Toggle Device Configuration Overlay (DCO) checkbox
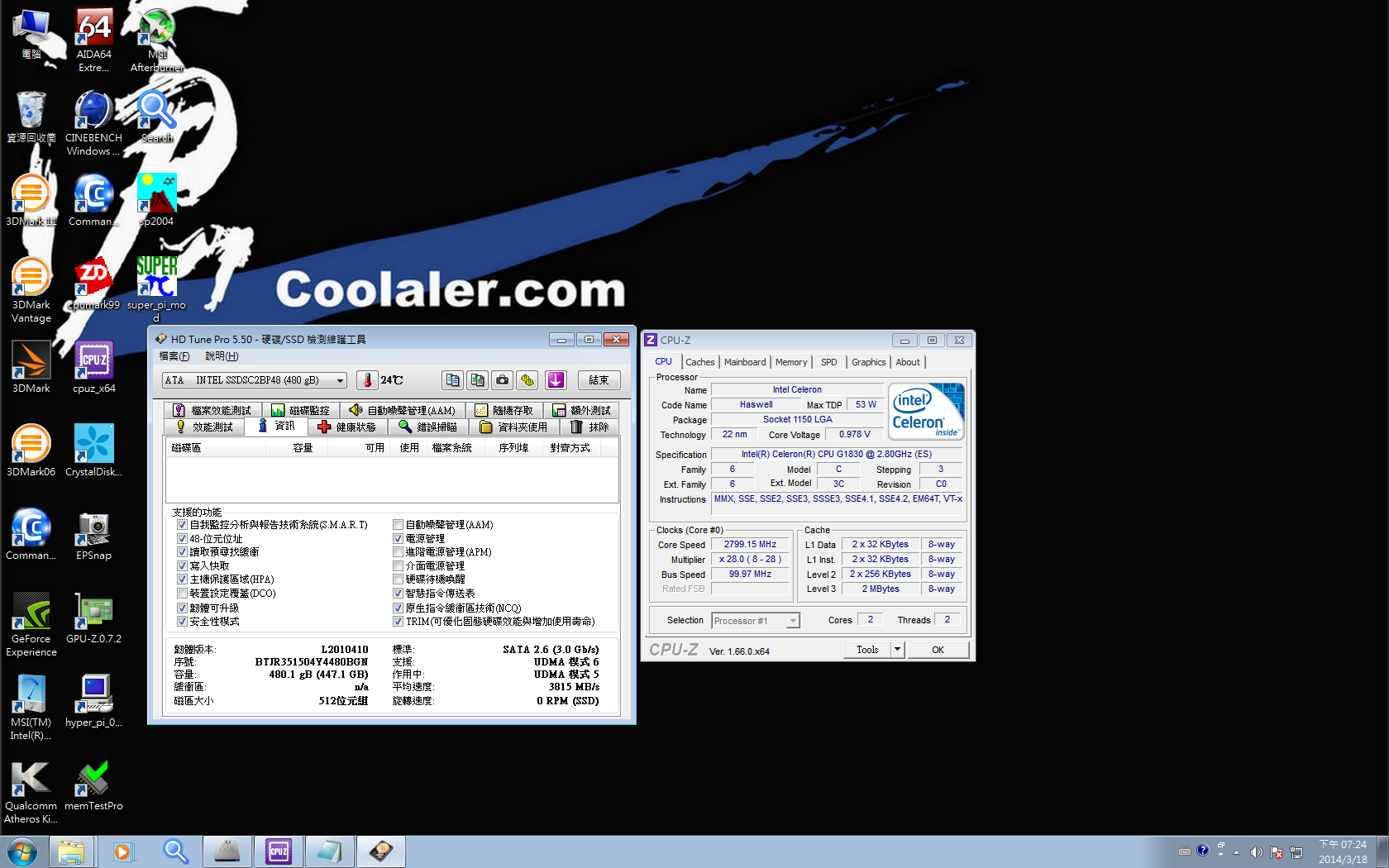This screenshot has width=1389, height=868. coord(182,594)
